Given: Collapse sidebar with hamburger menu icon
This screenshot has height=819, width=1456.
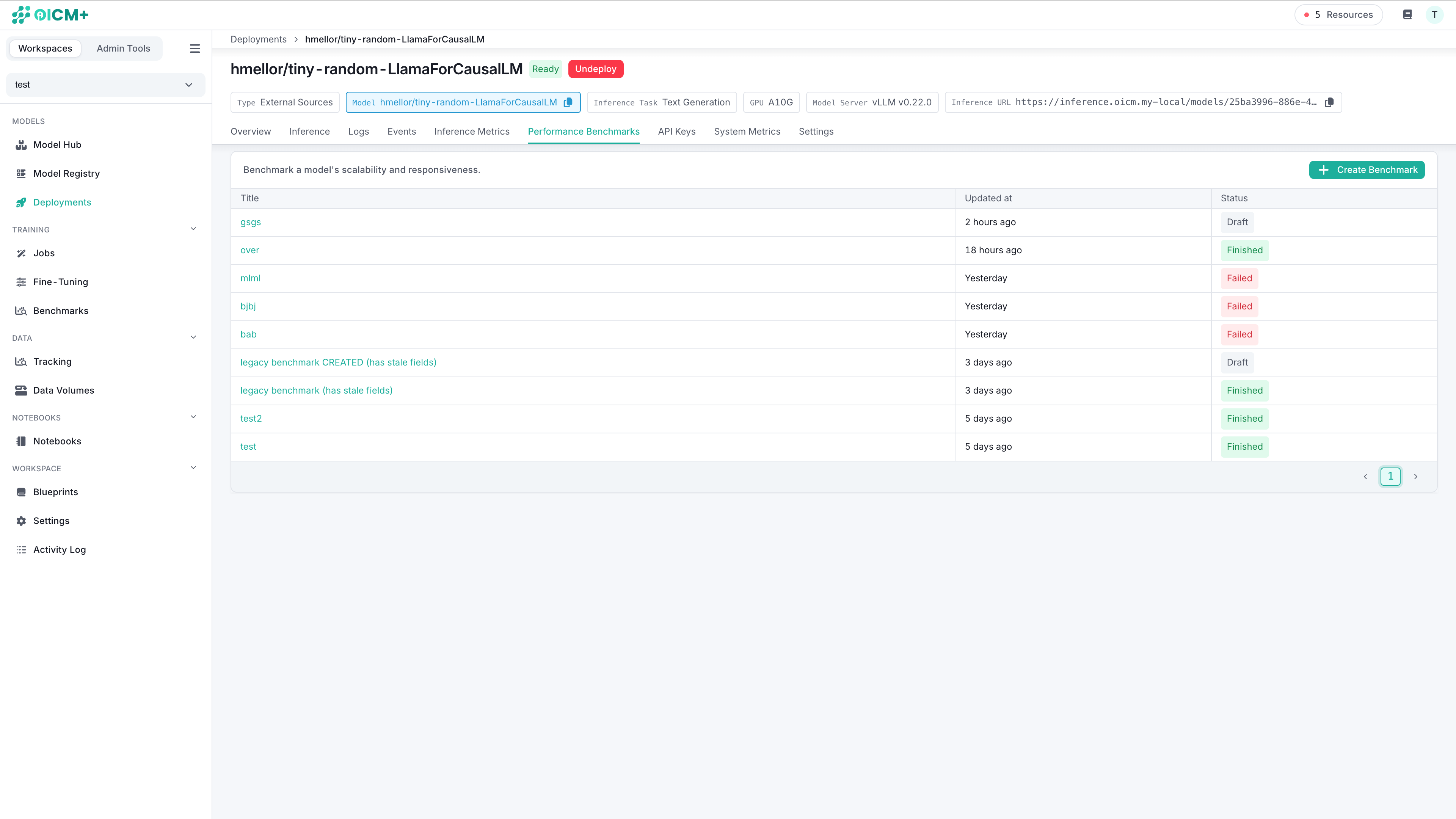Looking at the screenshot, I should click(x=195, y=49).
